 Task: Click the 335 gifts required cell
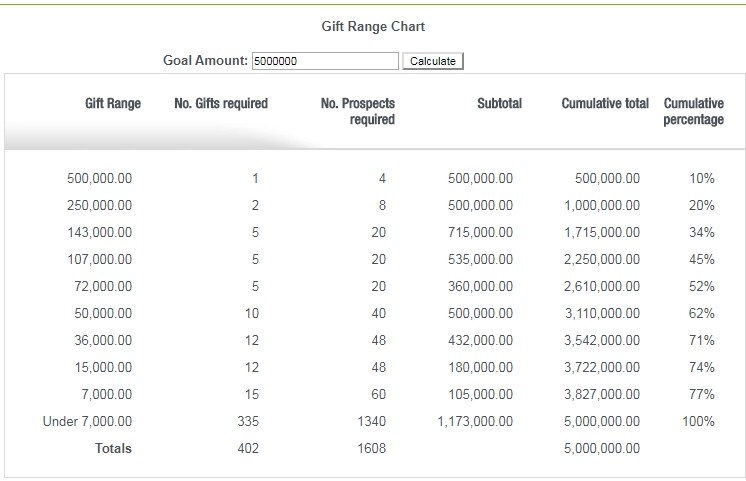point(248,421)
